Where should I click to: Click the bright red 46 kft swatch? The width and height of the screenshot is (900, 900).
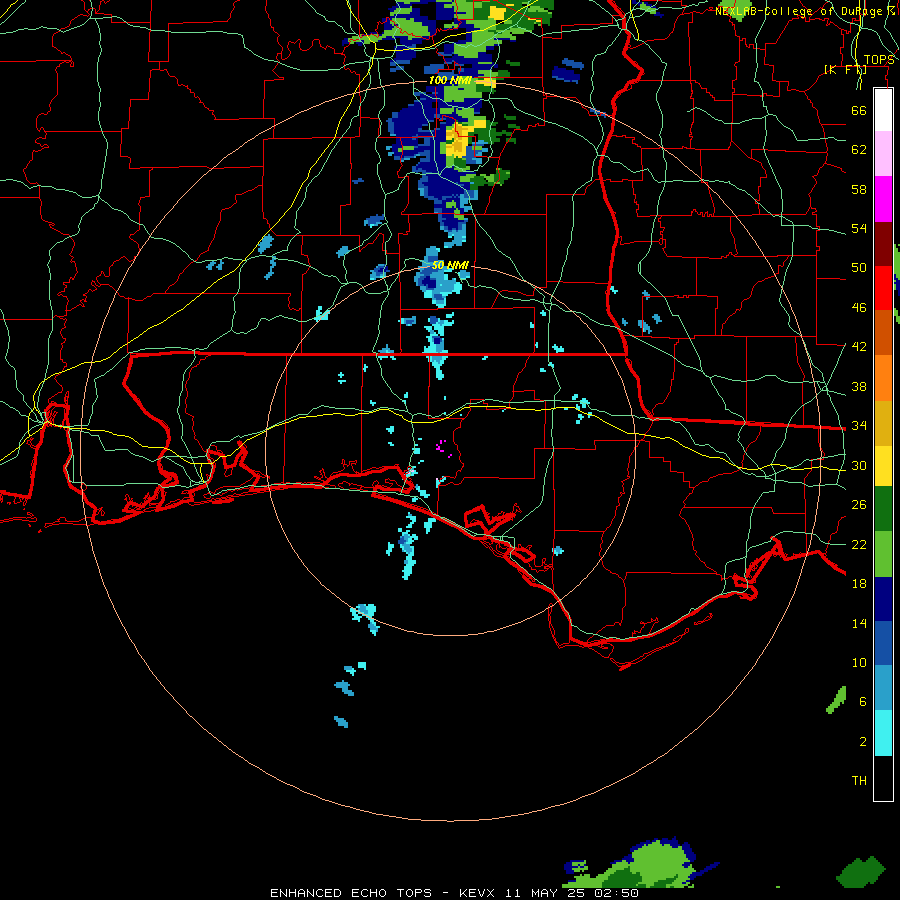click(x=883, y=288)
